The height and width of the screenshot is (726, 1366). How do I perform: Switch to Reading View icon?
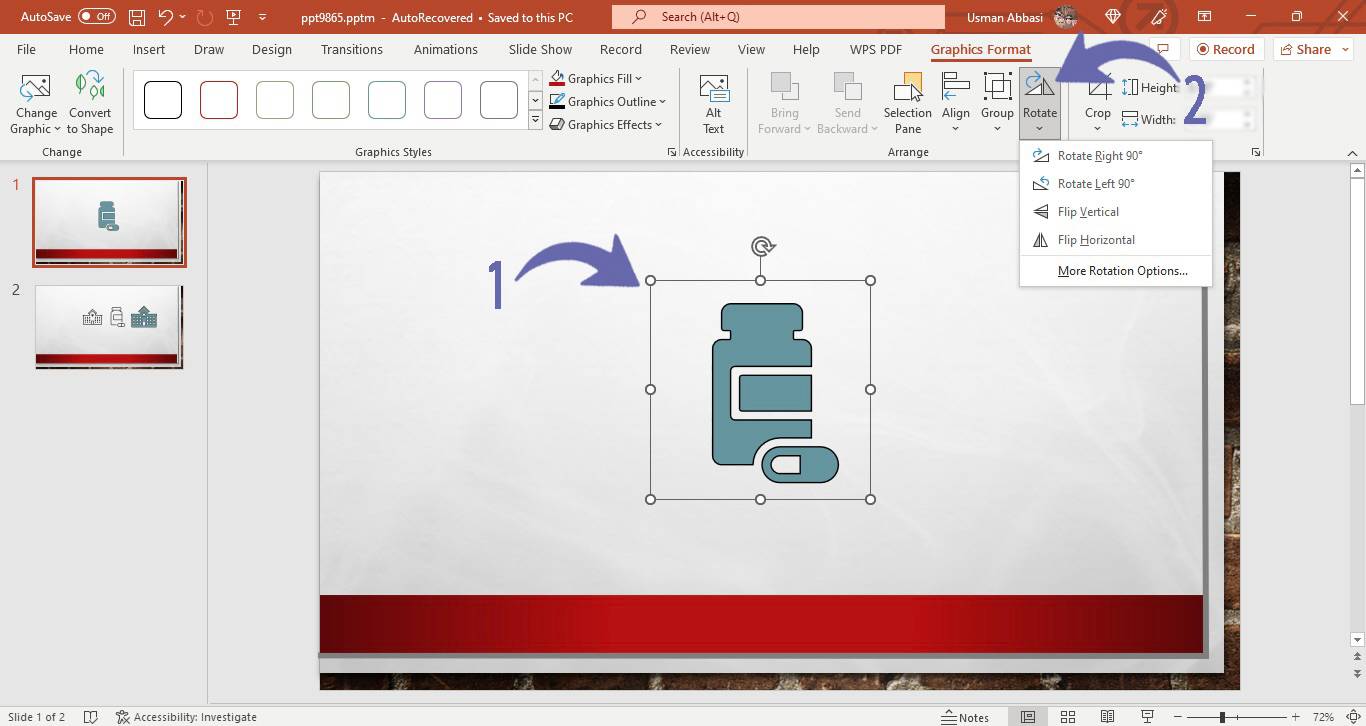[x=1107, y=717]
